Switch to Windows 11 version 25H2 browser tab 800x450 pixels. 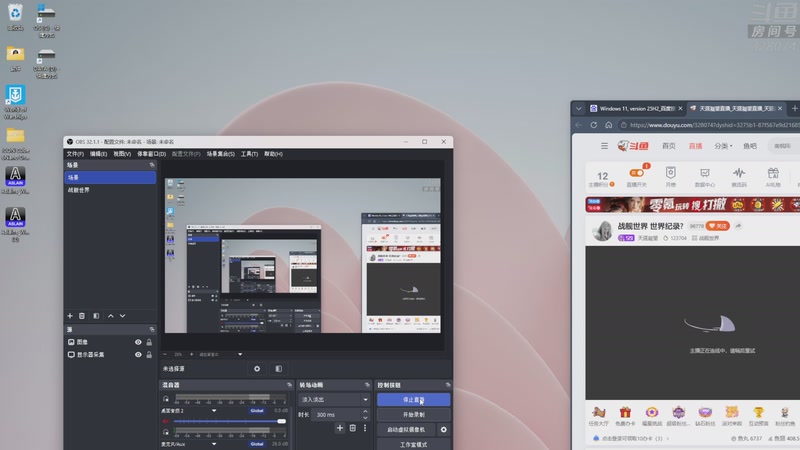pyautogui.click(x=636, y=108)
